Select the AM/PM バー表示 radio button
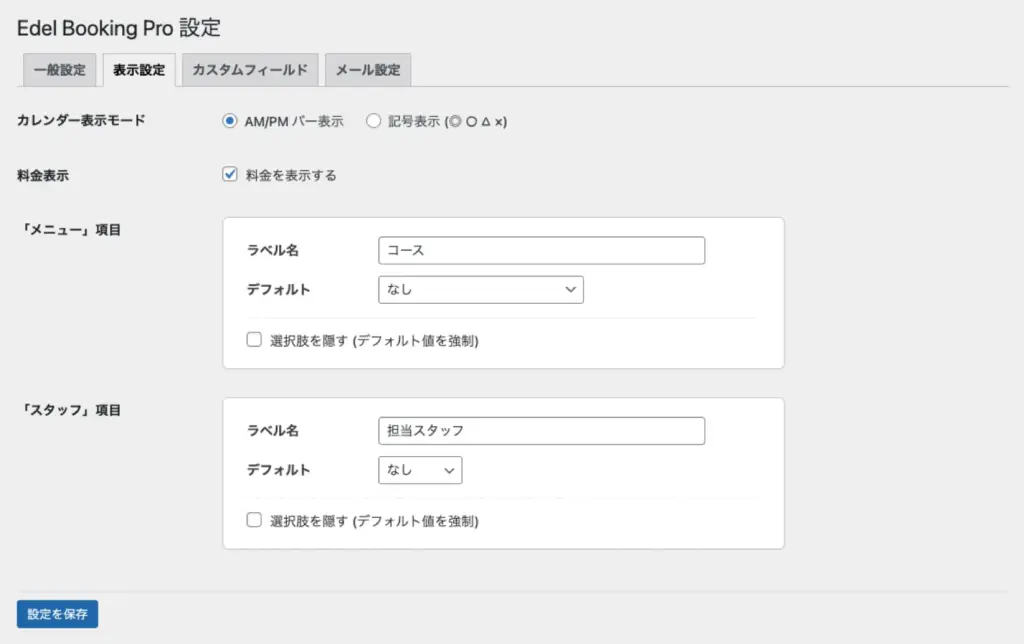Image resolution: width=1024 pixels, height=644 pixels. tap(230, 121)
